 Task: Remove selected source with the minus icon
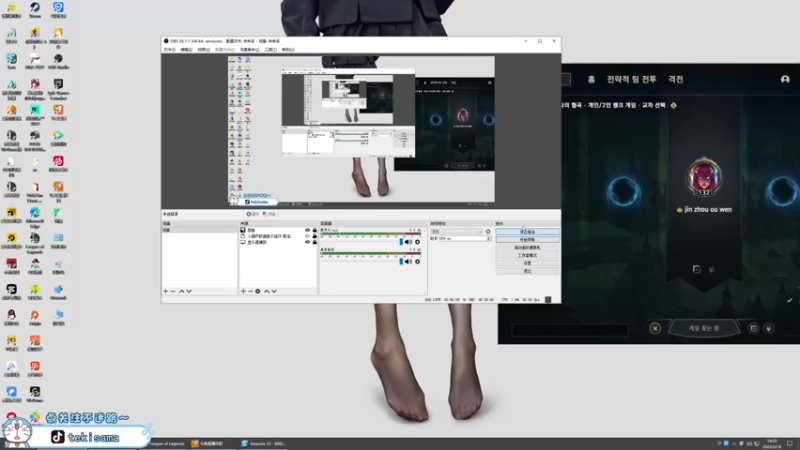pos(251,291)
